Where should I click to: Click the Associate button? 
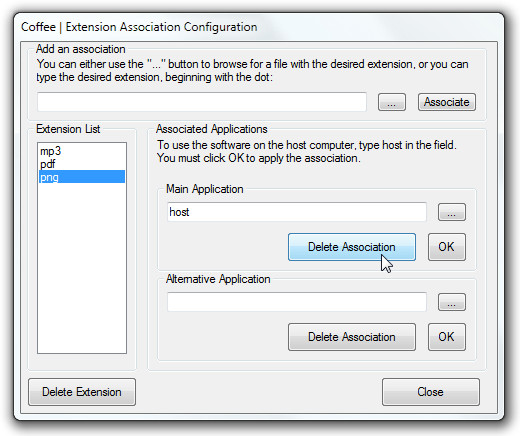tap(447, 102)
